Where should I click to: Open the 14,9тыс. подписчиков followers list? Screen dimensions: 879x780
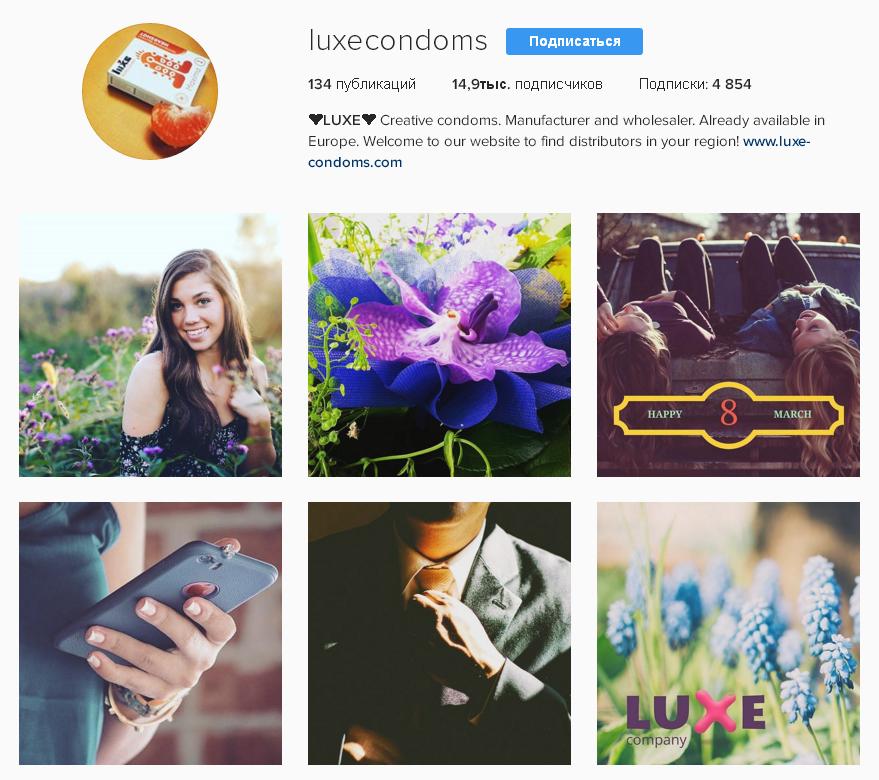click(527, 84)
